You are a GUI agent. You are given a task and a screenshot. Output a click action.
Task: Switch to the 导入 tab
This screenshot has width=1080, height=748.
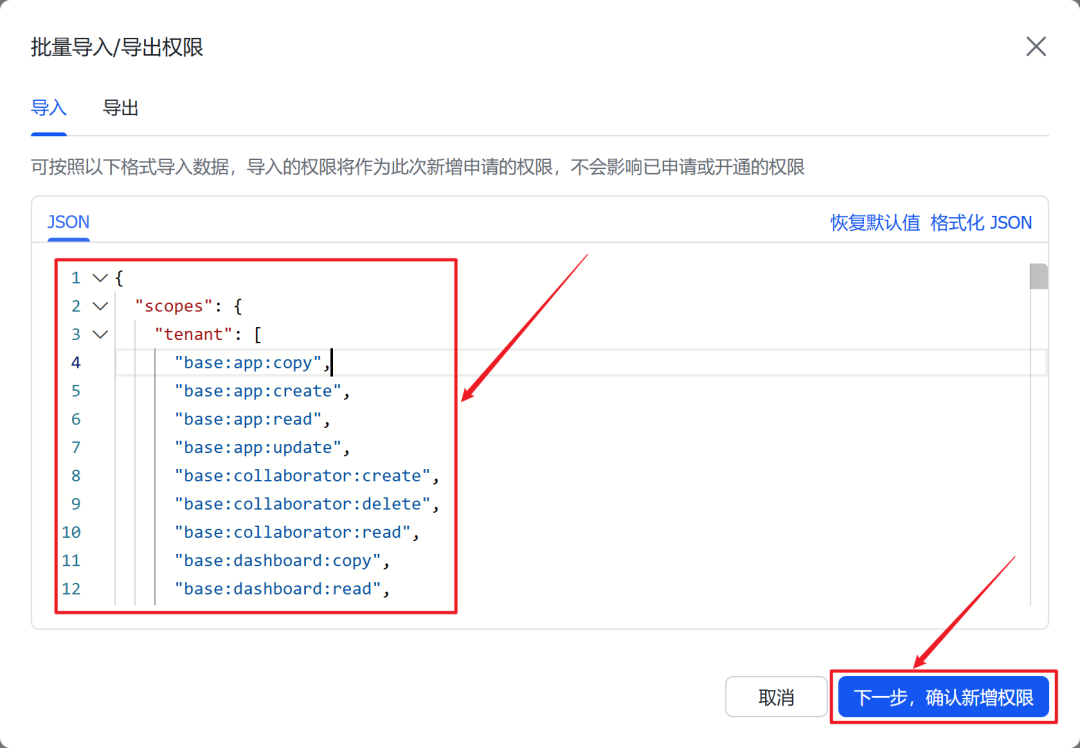coord(48,108)
